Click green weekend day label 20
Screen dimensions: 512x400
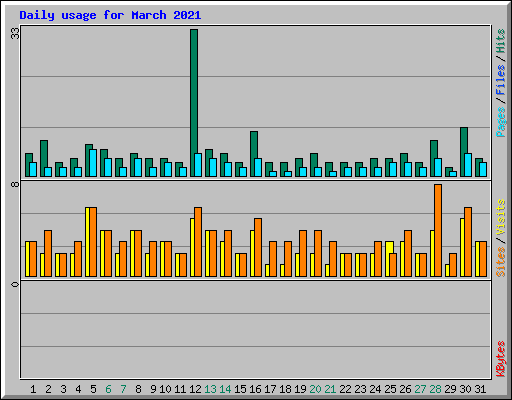[x=315, y=389]
